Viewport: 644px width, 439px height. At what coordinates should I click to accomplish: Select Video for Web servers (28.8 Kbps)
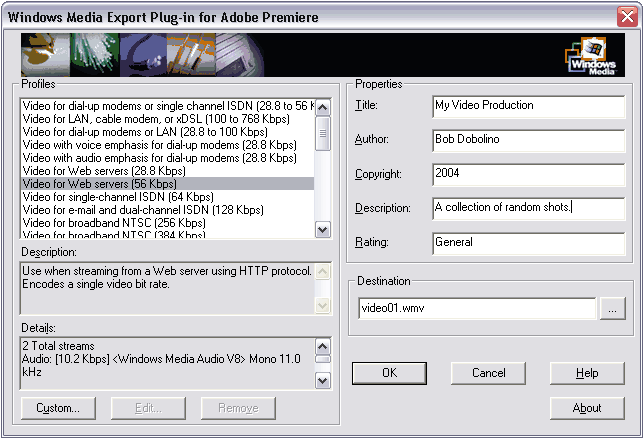pos(167,171)
